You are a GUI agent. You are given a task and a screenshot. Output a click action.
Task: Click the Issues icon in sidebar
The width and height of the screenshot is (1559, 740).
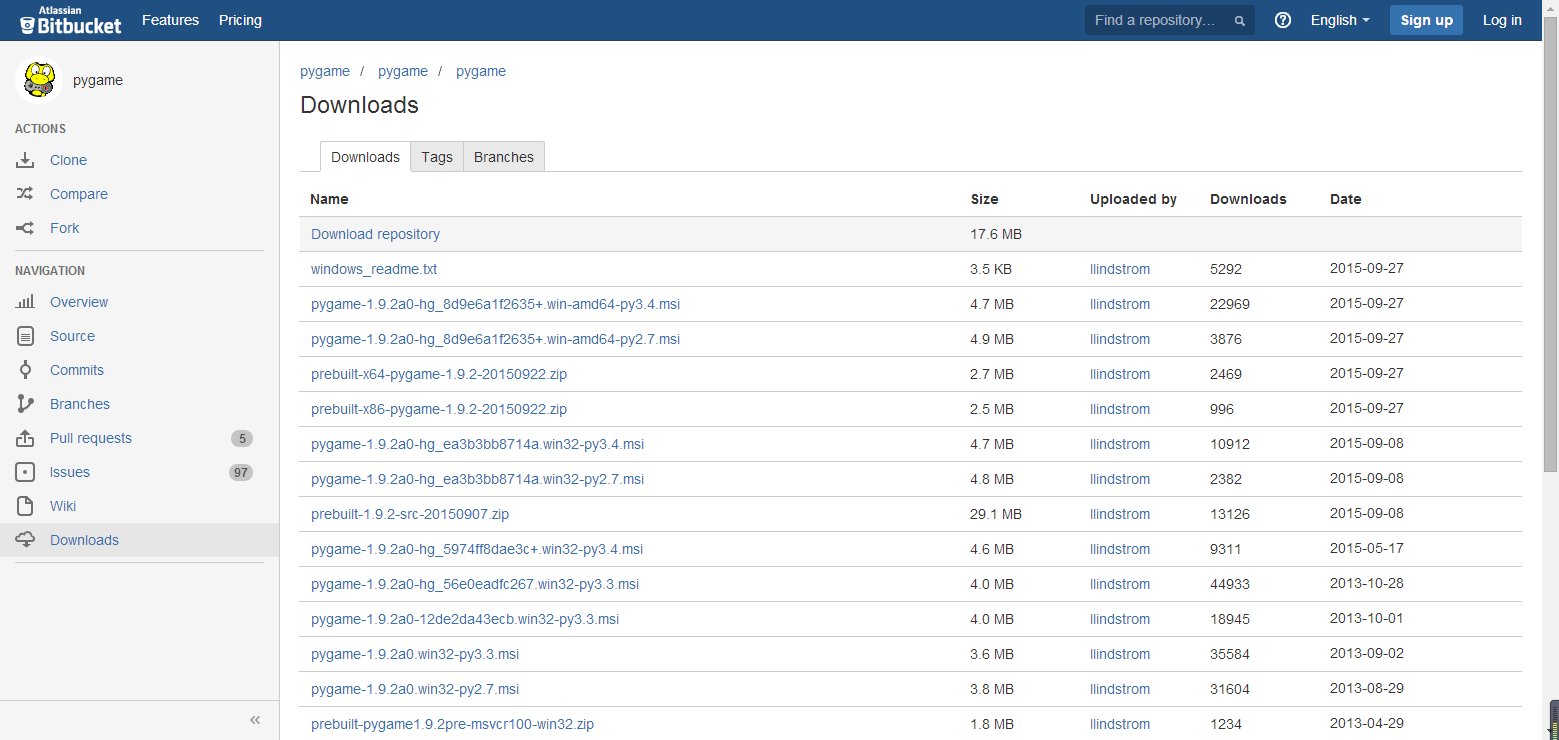coord(25,472)
